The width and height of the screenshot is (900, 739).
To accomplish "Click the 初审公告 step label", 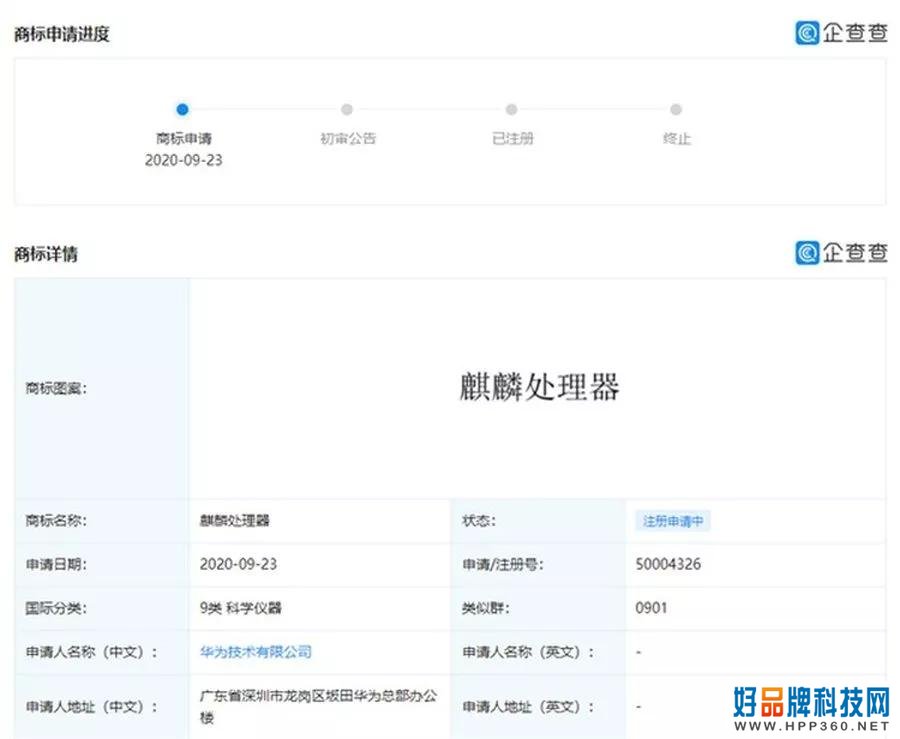I will coord(347,138).
